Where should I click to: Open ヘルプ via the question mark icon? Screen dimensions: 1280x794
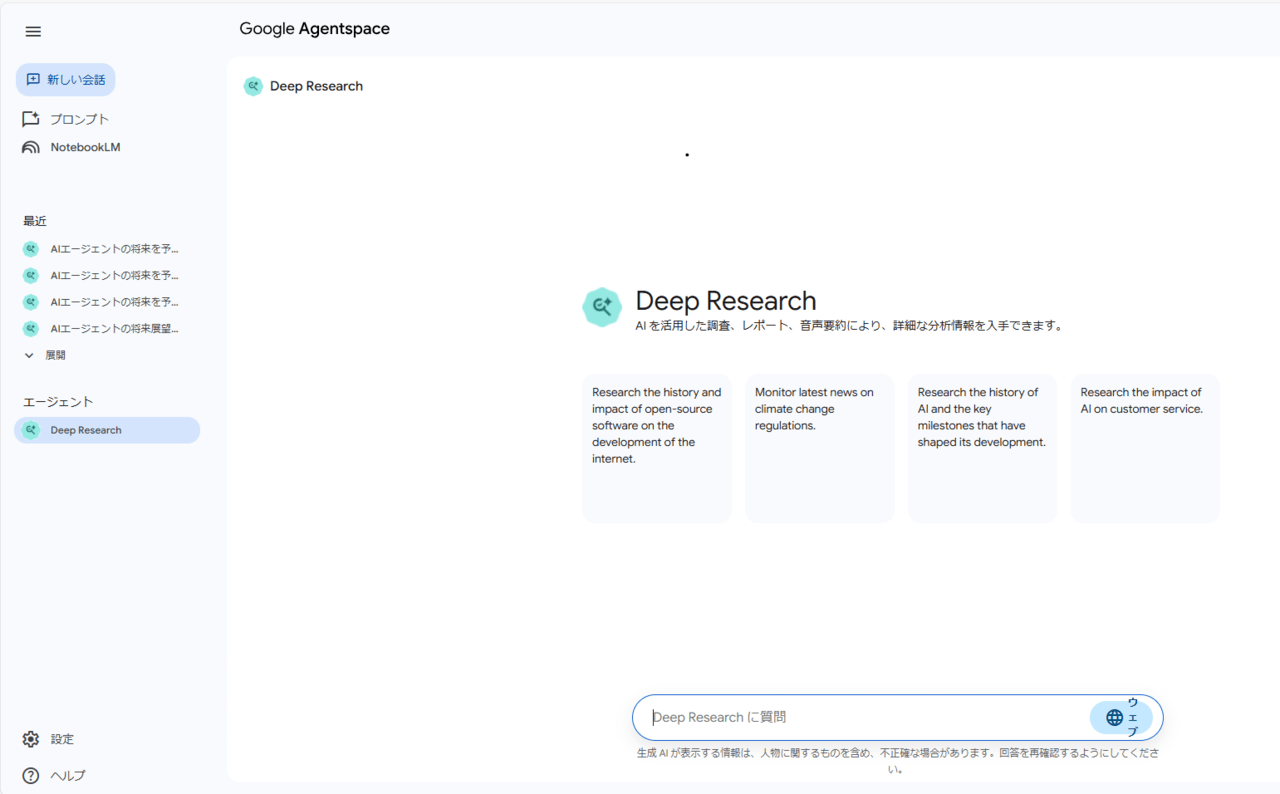[x=31, y=775]
